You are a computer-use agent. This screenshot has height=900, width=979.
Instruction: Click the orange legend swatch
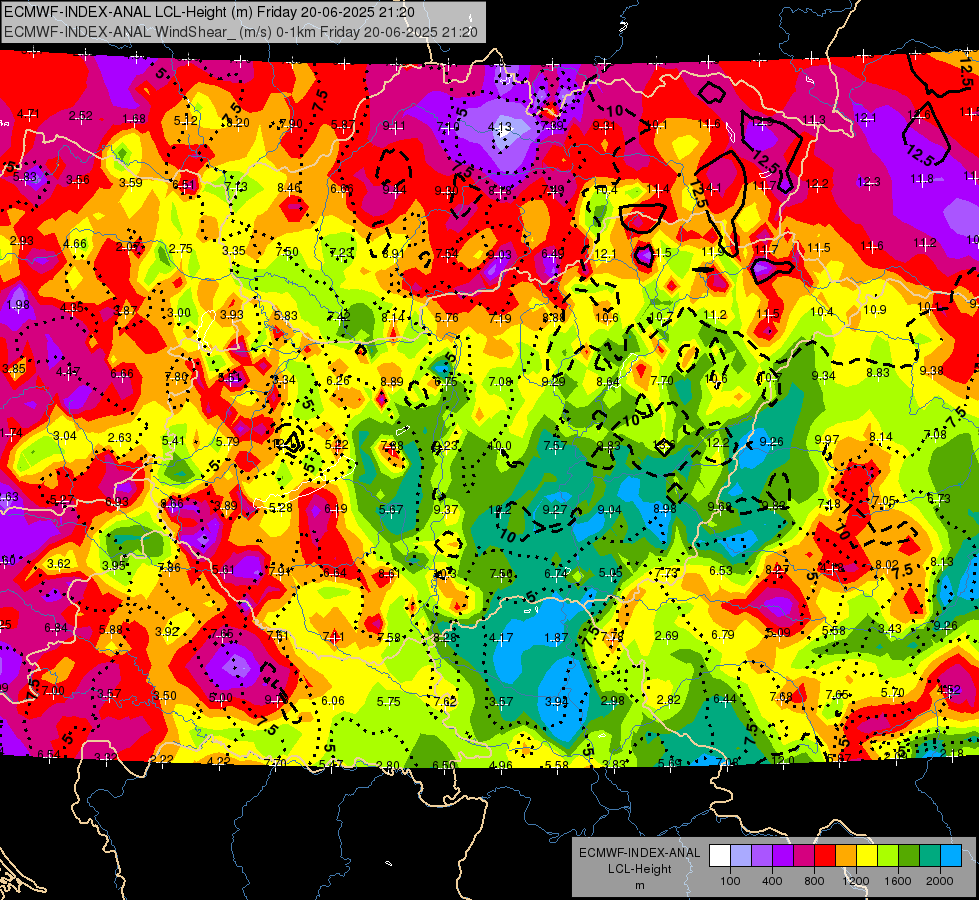[846, 856]
